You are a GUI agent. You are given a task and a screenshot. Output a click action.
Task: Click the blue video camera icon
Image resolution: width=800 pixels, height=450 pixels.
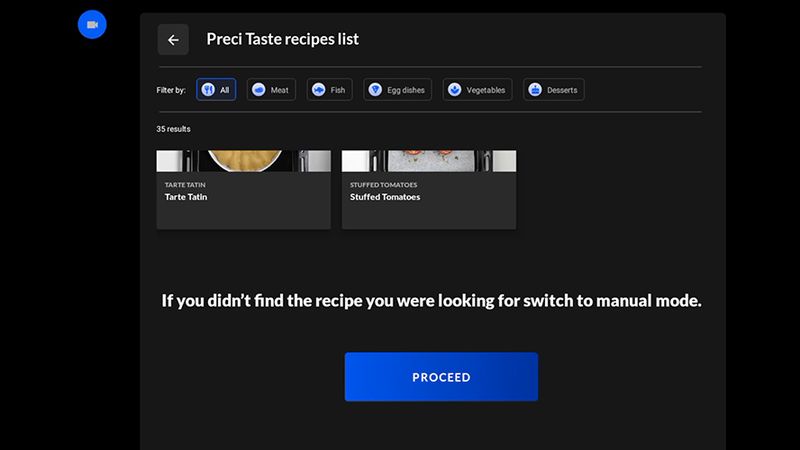pyautogui.click(x=92, y=24)
